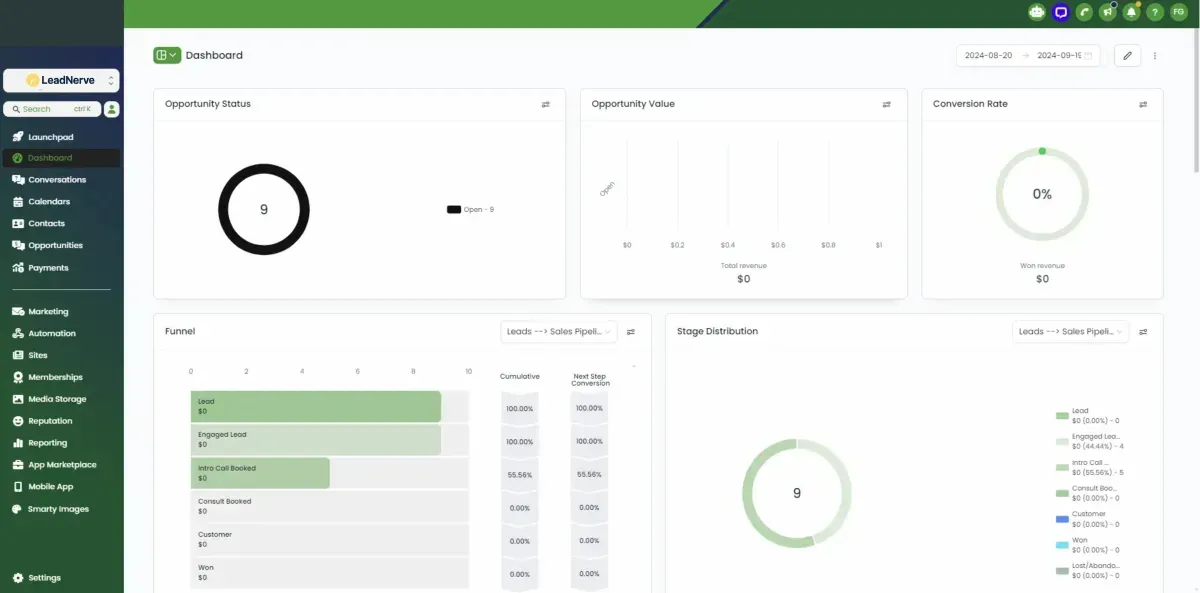Viewport: 1200px width, 593px height.
Task: Open the notifications bell icon
Action: point(1131,12)
